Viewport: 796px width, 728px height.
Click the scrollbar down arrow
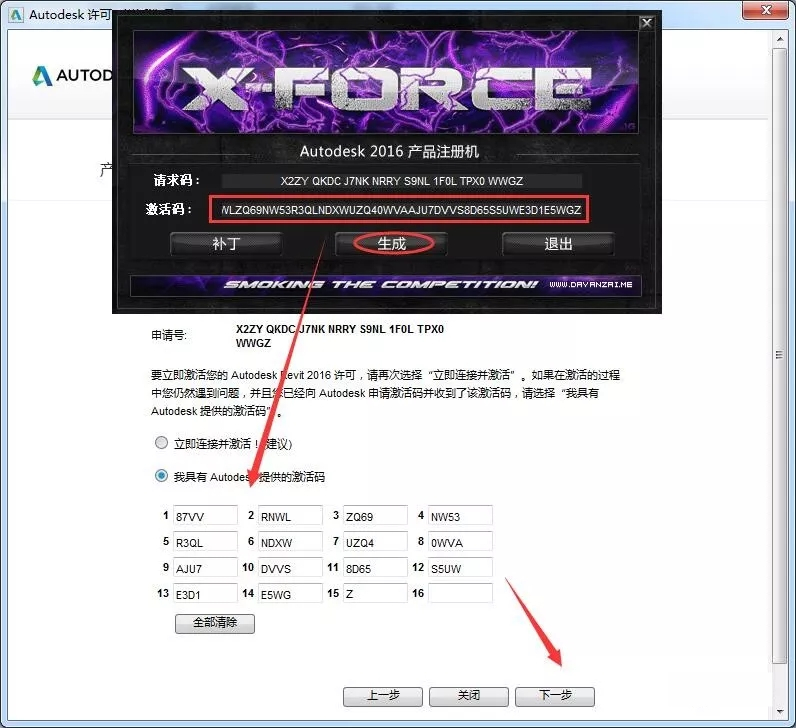pos(780,712)
